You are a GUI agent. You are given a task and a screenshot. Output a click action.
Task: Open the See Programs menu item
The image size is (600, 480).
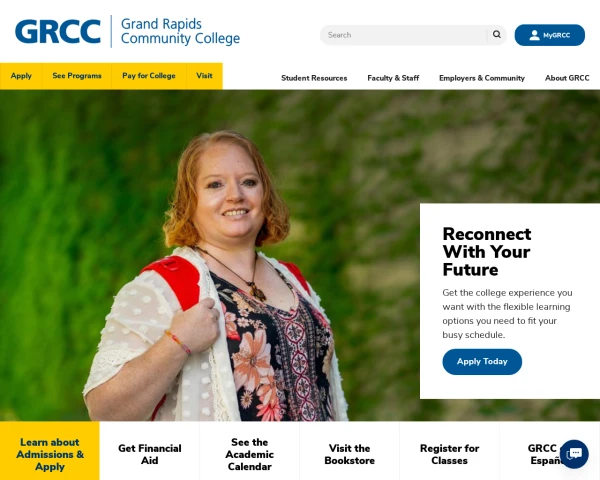tap(77, 76)
